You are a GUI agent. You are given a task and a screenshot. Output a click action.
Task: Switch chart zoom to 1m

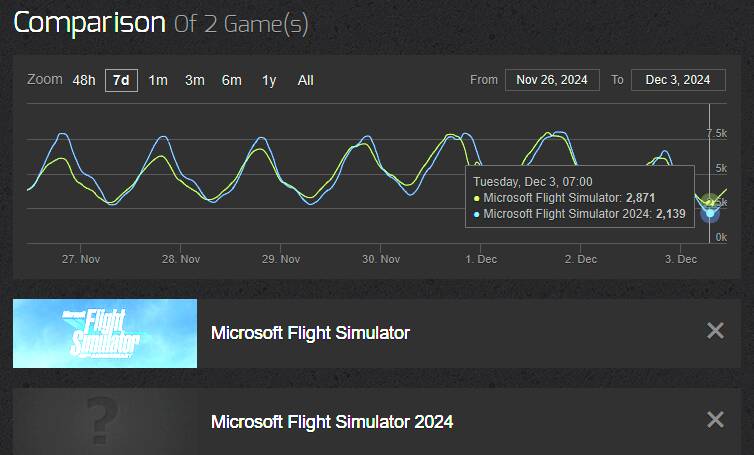point(158,80)
